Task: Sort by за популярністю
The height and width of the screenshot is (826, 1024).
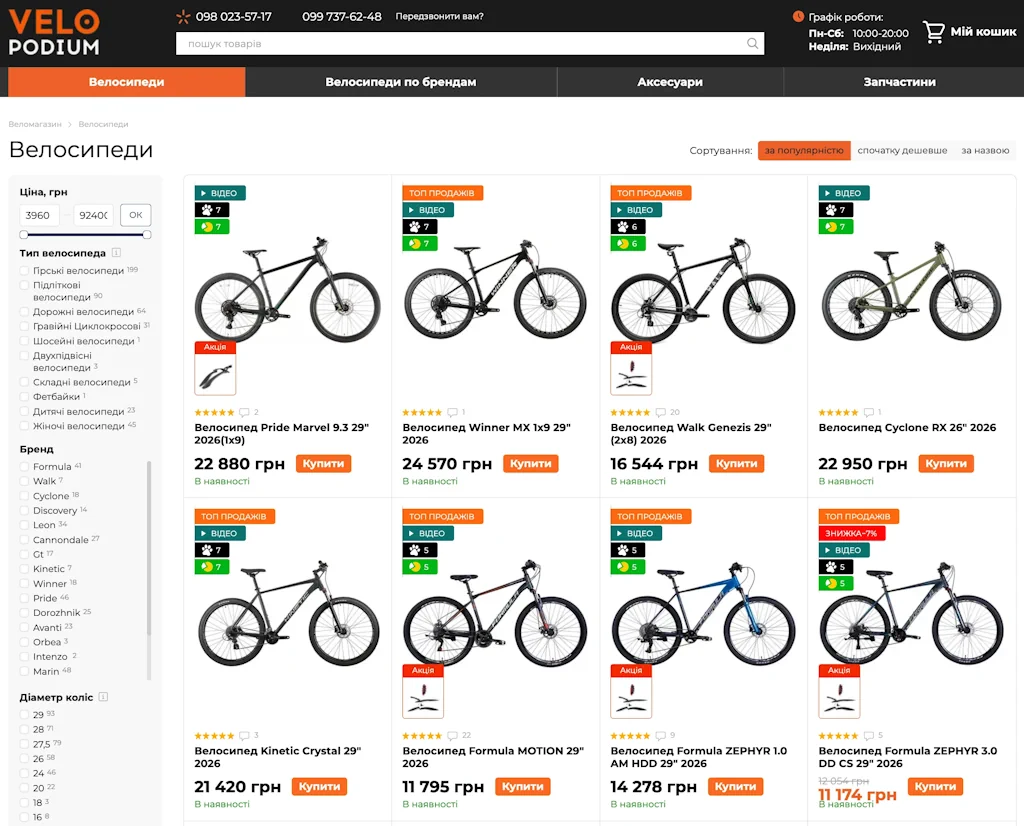Action: click(804, 150)
